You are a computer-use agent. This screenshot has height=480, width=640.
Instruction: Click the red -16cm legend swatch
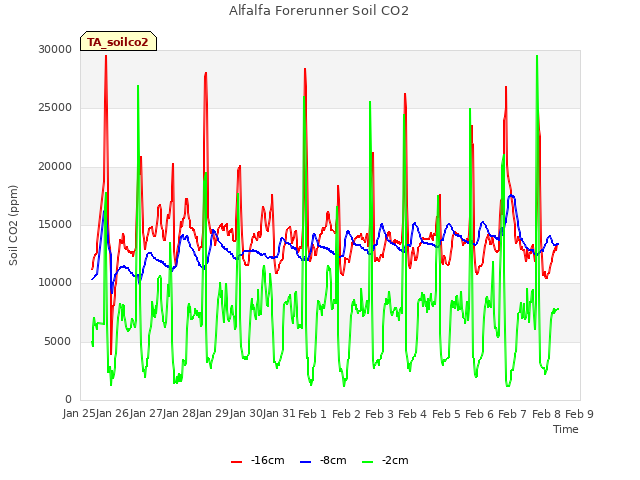(236, 462)
